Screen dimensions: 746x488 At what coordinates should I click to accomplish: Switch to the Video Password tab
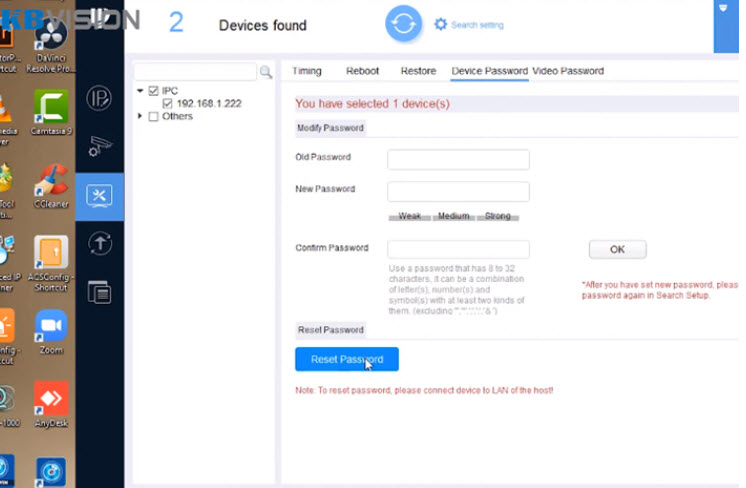pos(568,71)
